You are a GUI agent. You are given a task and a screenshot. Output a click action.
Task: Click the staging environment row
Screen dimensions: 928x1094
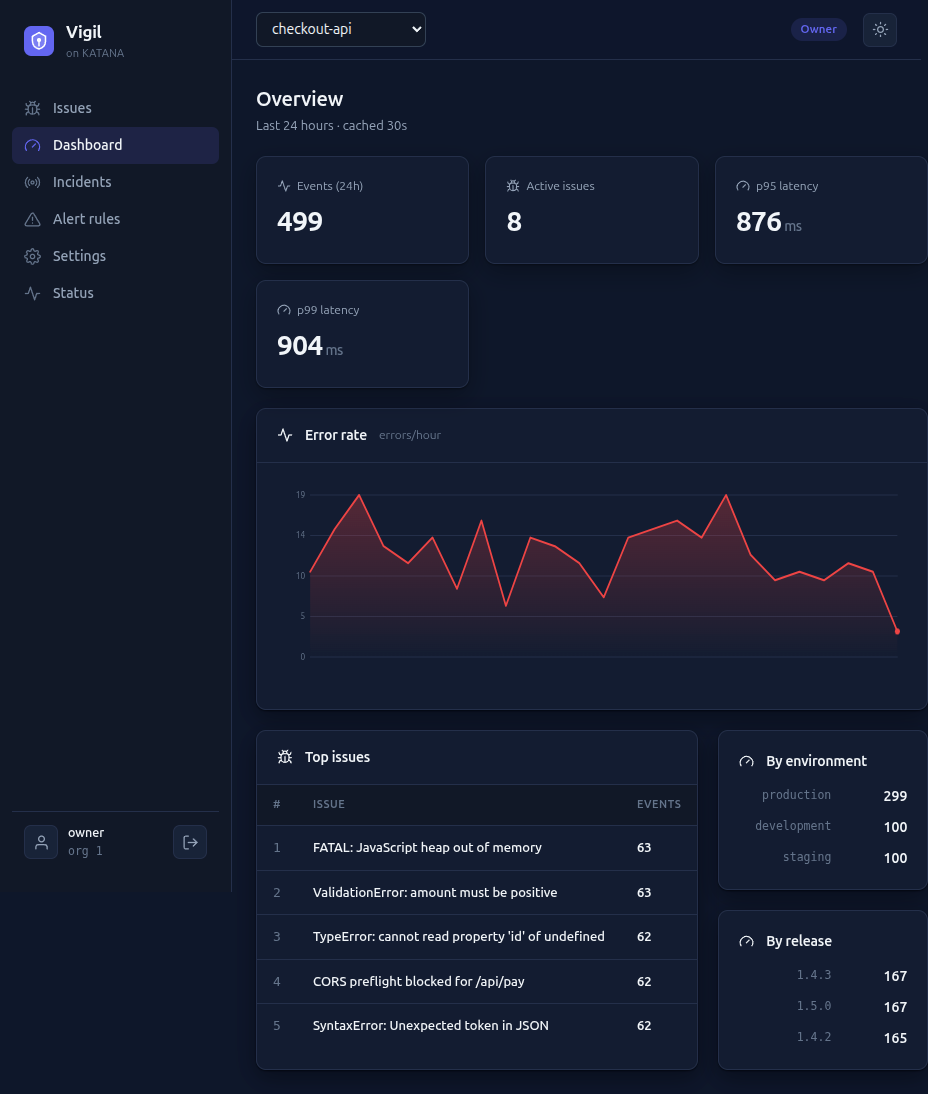click(823, 857)
